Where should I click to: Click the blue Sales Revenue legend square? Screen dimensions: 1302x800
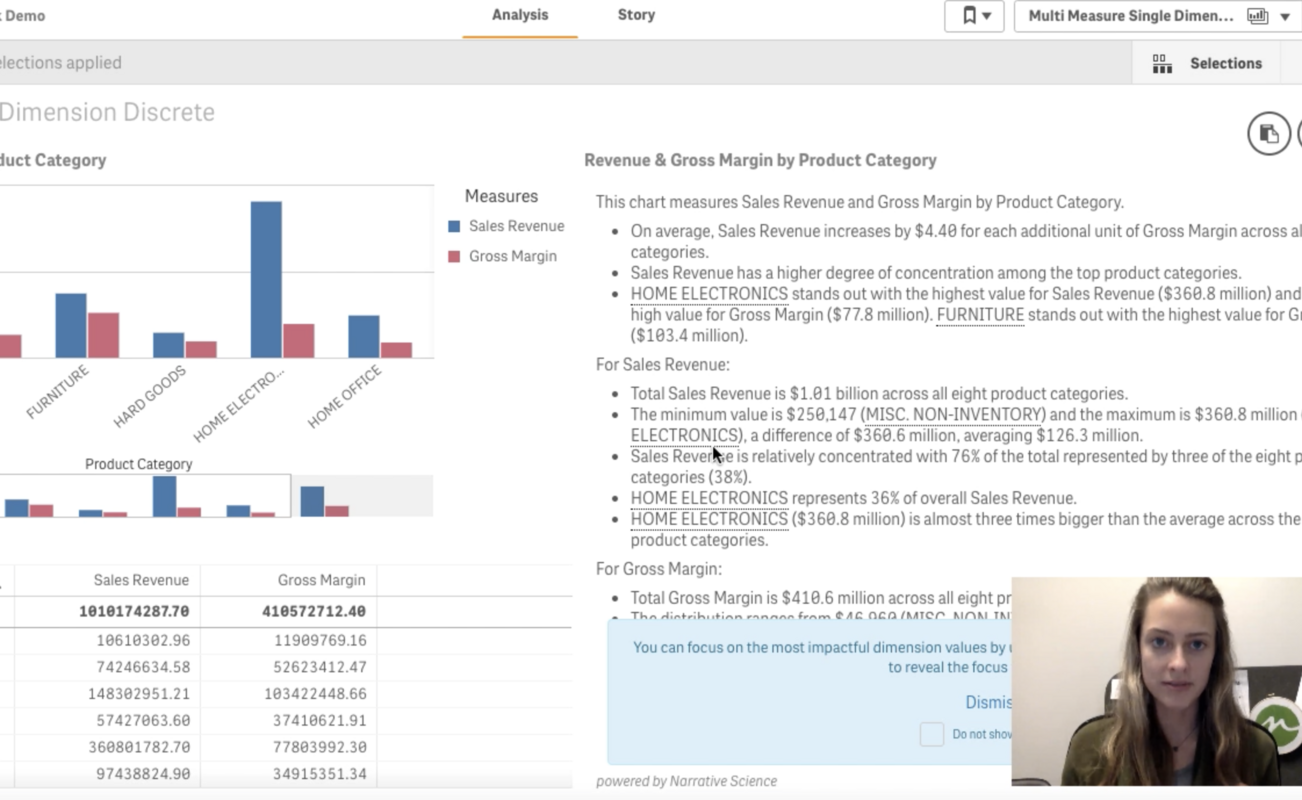pyautogui.click(x=454, y=227)
